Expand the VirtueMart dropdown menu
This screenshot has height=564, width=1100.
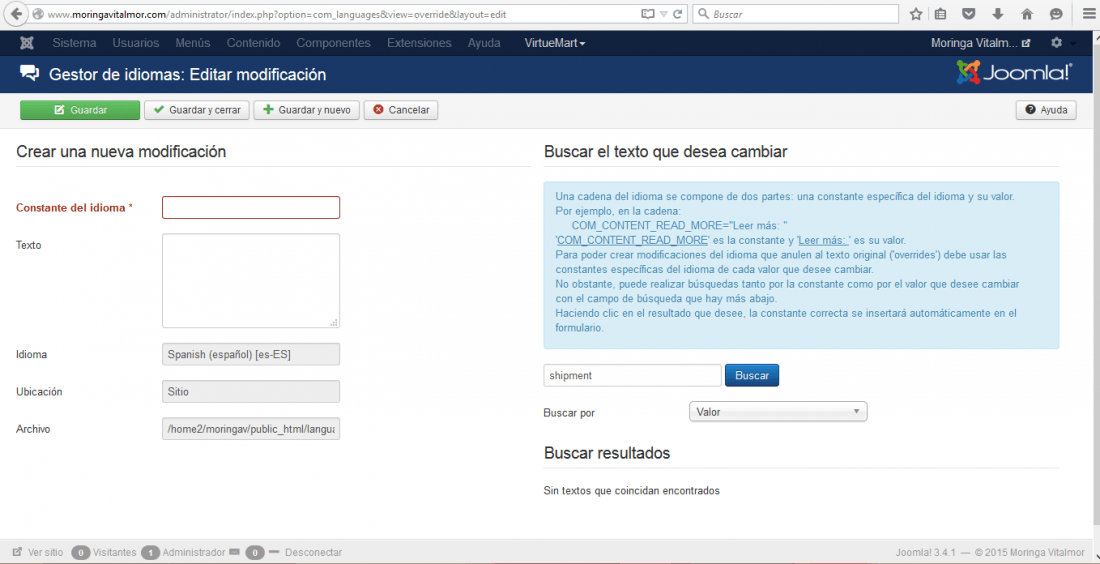tap(555, 43)
